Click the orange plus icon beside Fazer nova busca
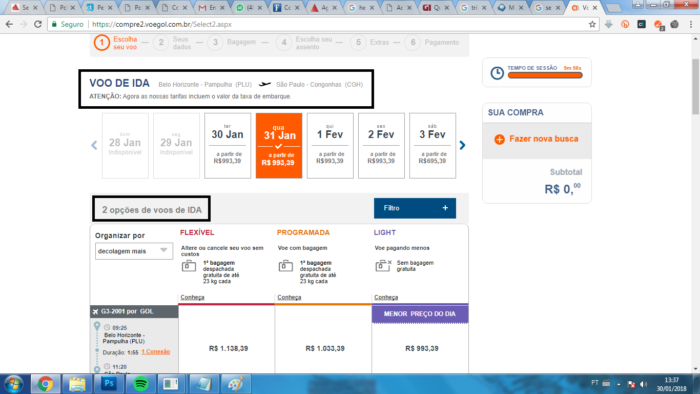 [500, 139]
